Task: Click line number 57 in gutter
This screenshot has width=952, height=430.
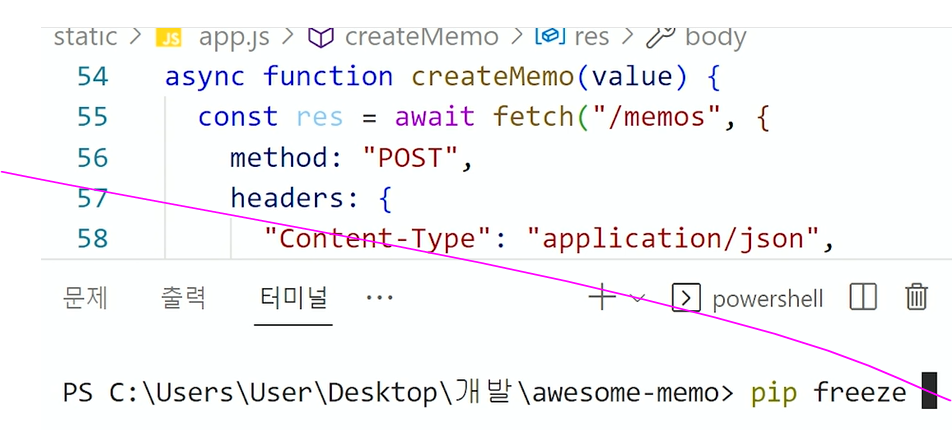Action: (x=92, y=198)
